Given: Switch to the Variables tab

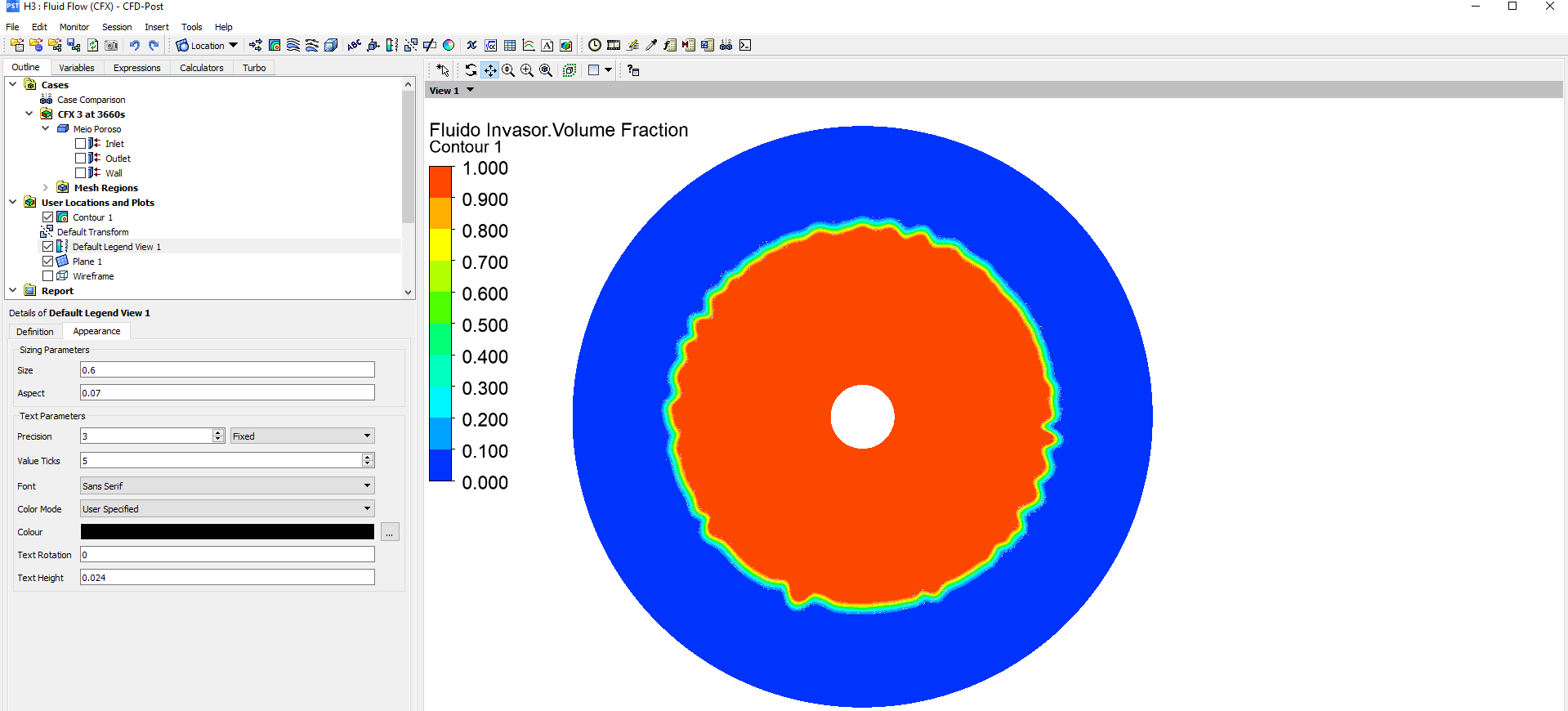Looking at the screenshot, I should coord(76,68).
